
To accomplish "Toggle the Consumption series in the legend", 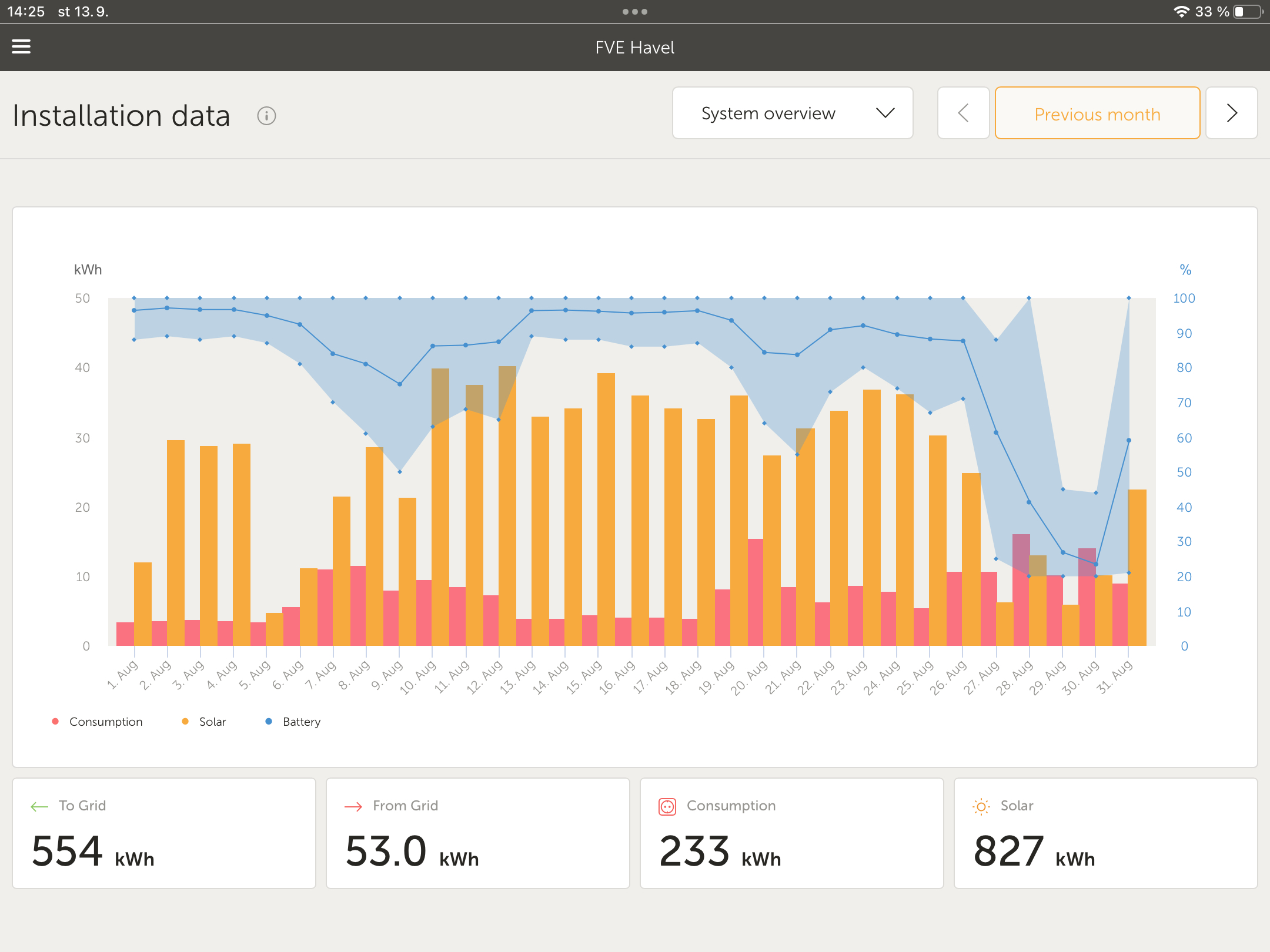I will pyautogui.click(x=97, y=722).
